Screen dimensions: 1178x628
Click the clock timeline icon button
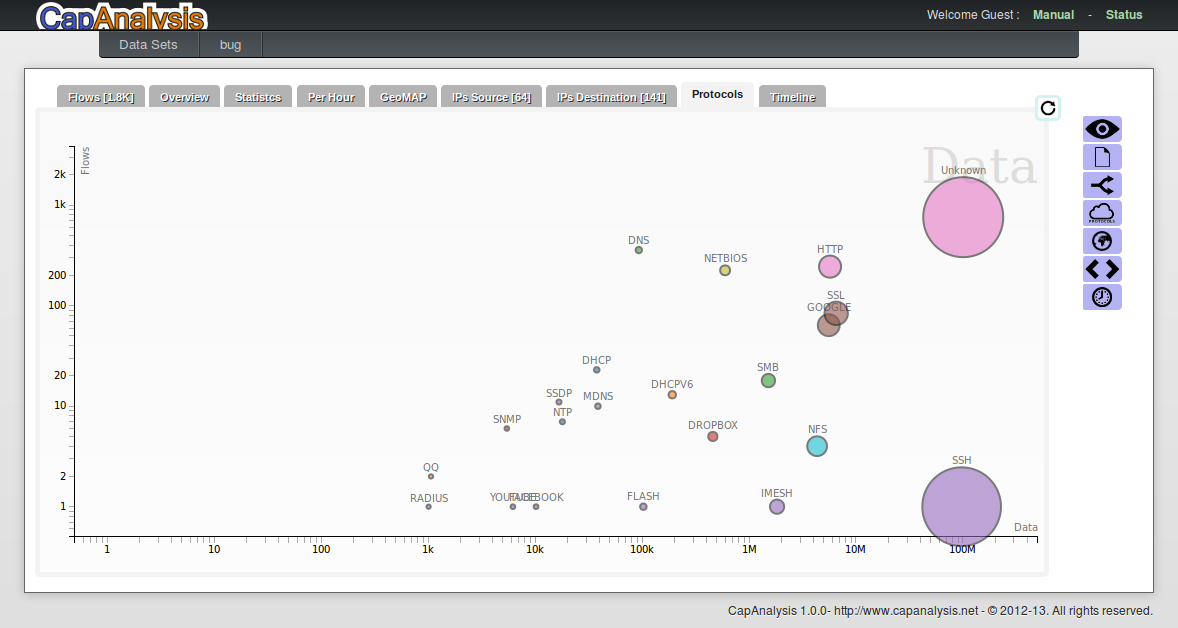(x=1102, y=297)
